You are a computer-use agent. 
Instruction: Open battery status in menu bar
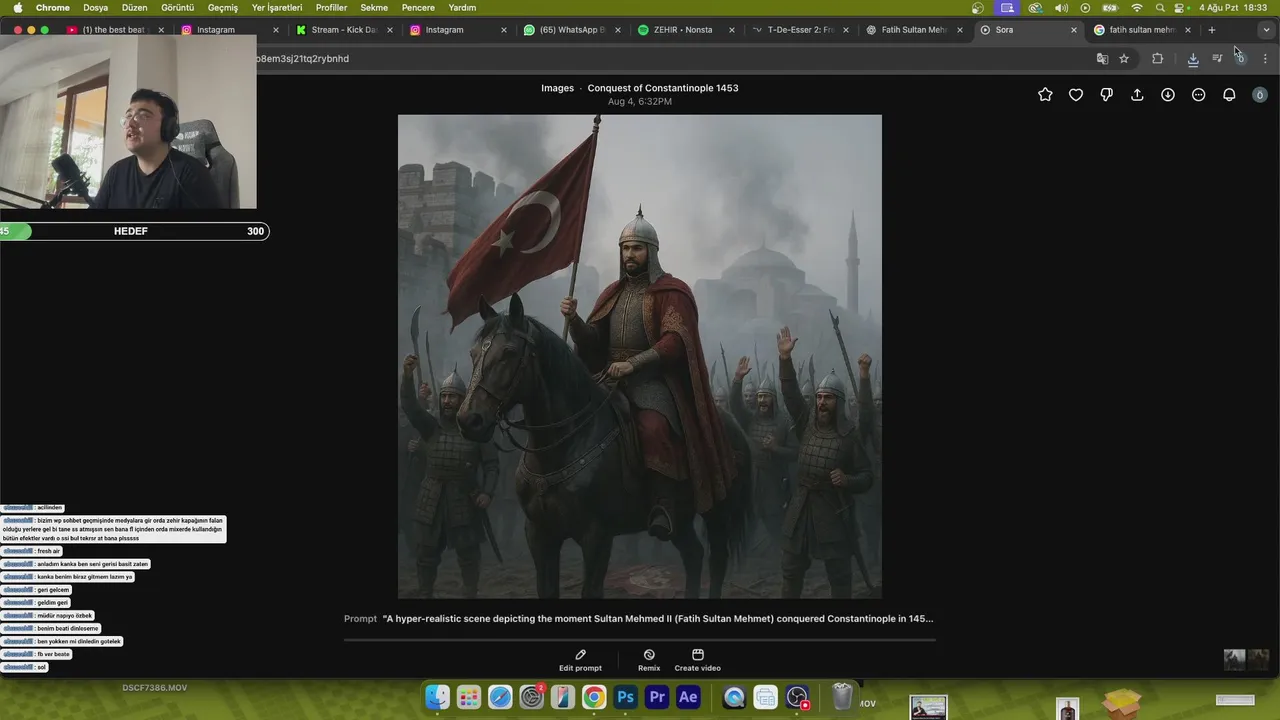pyautogui.click(x=1110, y=8)
